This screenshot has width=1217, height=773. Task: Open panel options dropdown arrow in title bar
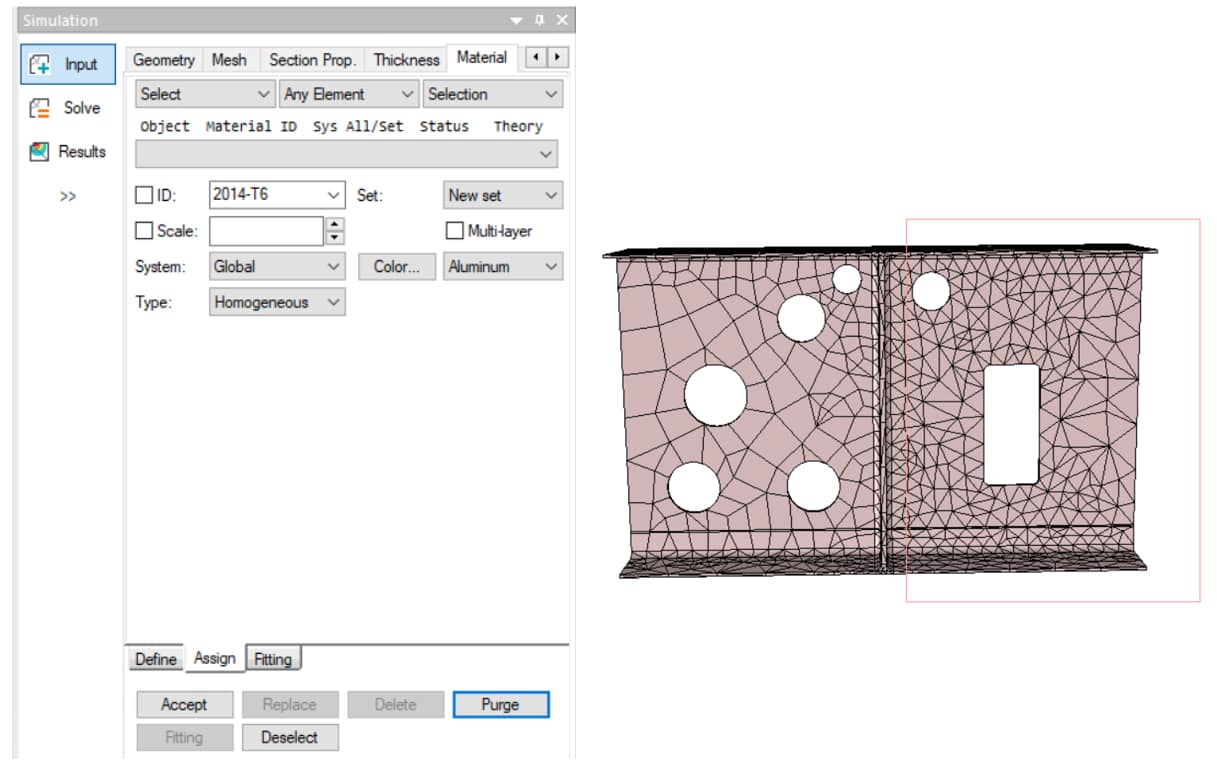coord(516,20)
